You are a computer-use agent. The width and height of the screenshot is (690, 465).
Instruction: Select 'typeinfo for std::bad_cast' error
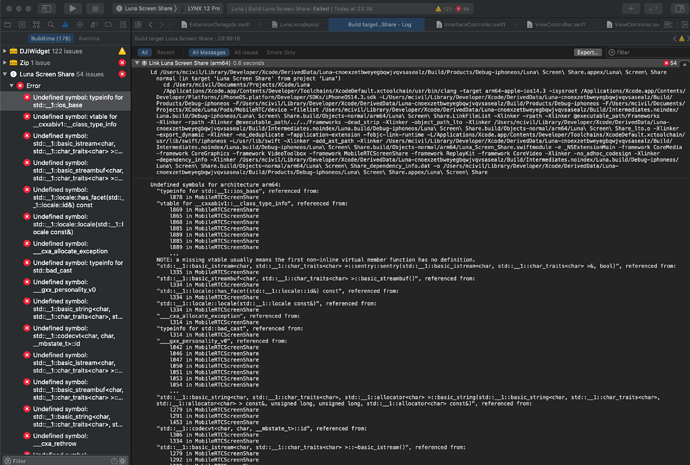pyautogui.click(x=65, y=267)
